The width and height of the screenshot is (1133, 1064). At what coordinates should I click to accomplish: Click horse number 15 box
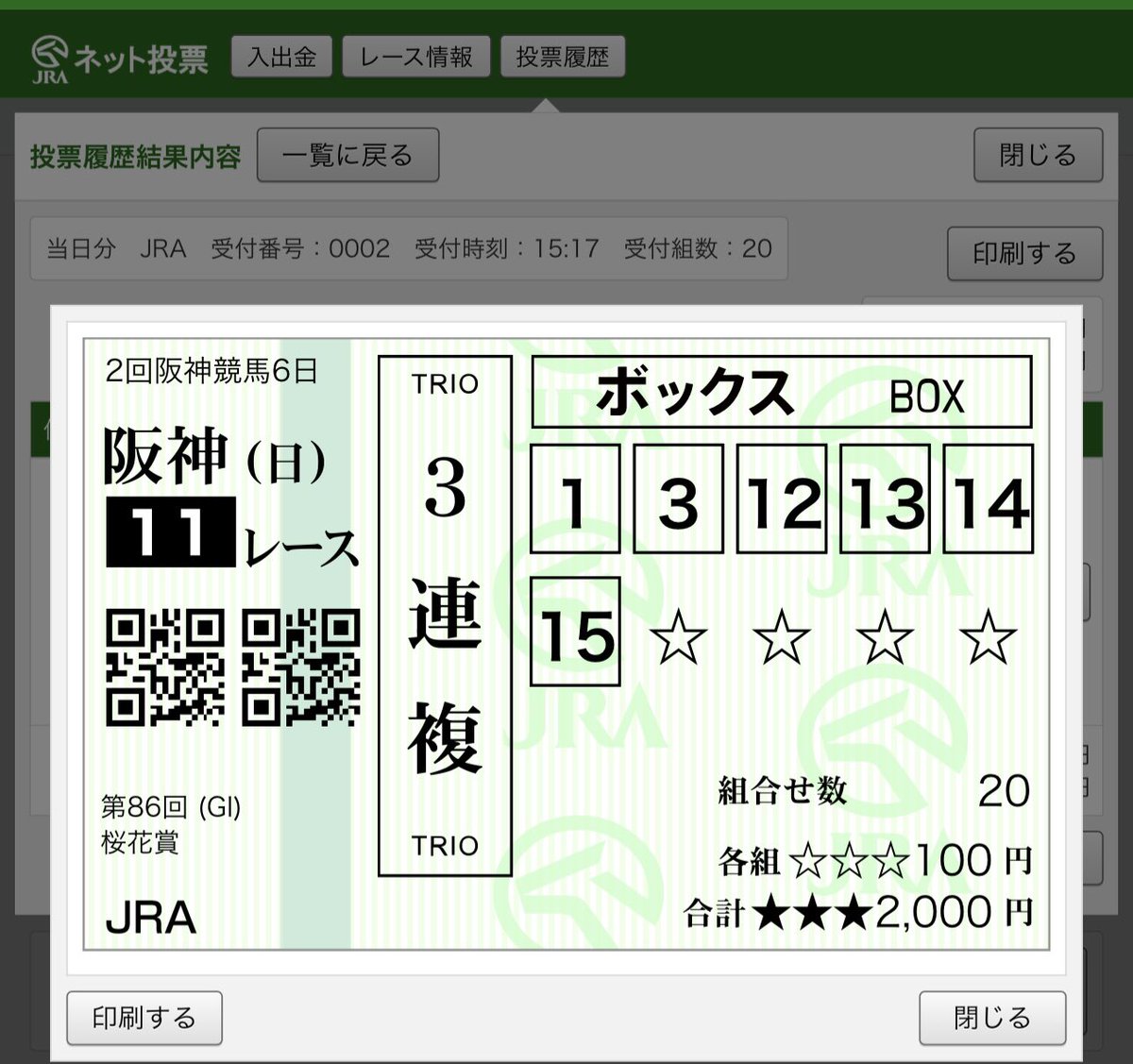[575, 632]
